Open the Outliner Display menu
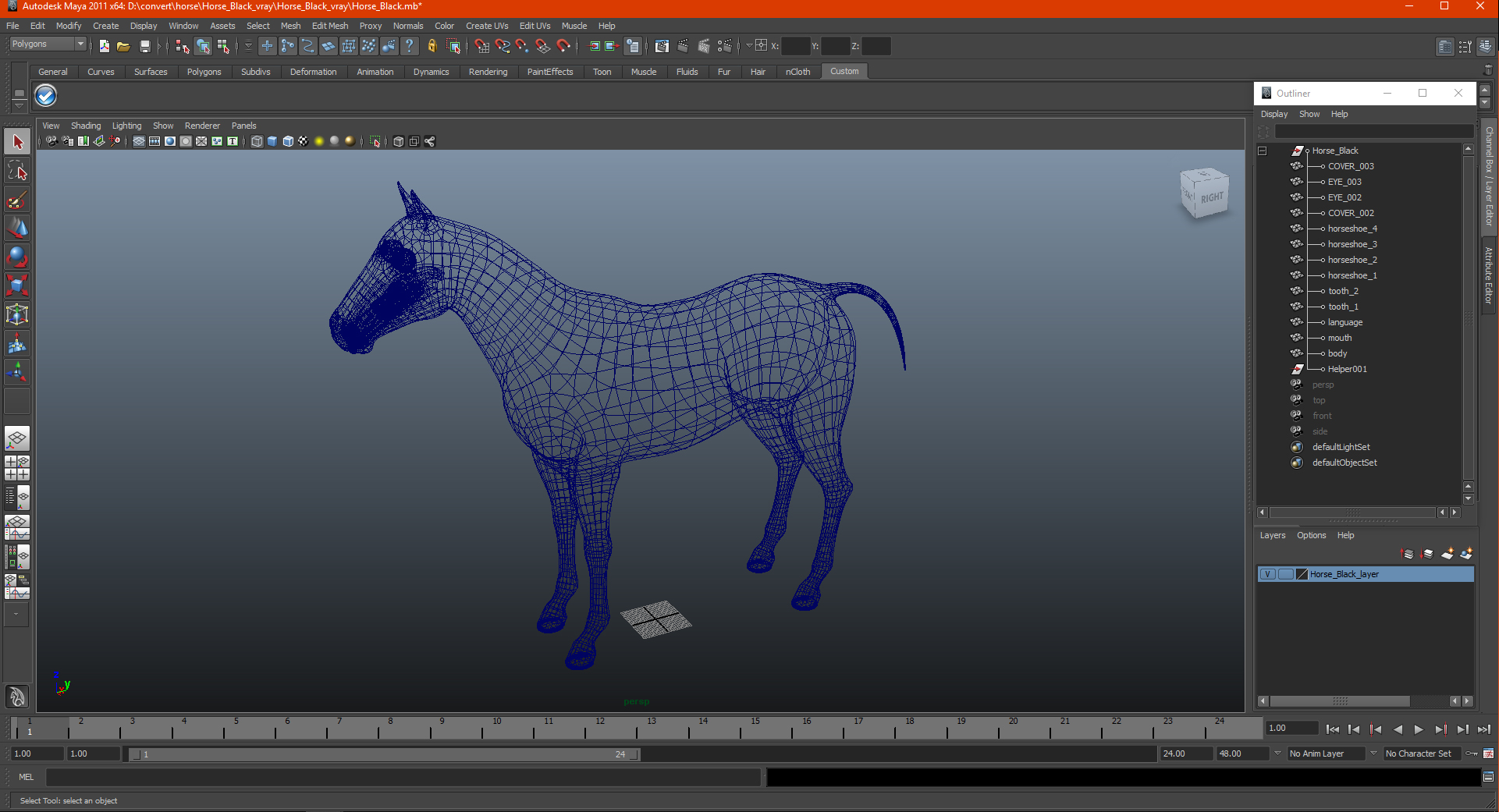The height and width of the screenshot is (812, 1499). pyautogui.click(x=1273, y=114)
